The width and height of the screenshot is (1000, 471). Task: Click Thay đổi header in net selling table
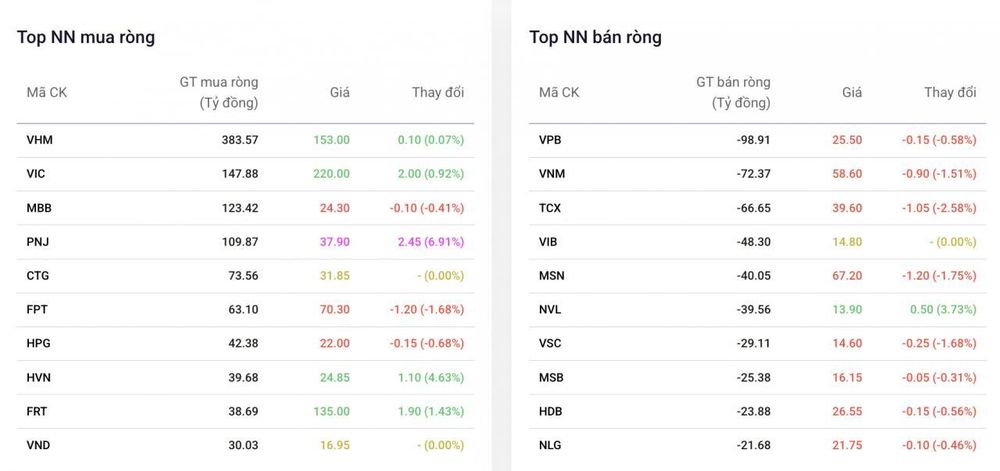click(950, 92)
